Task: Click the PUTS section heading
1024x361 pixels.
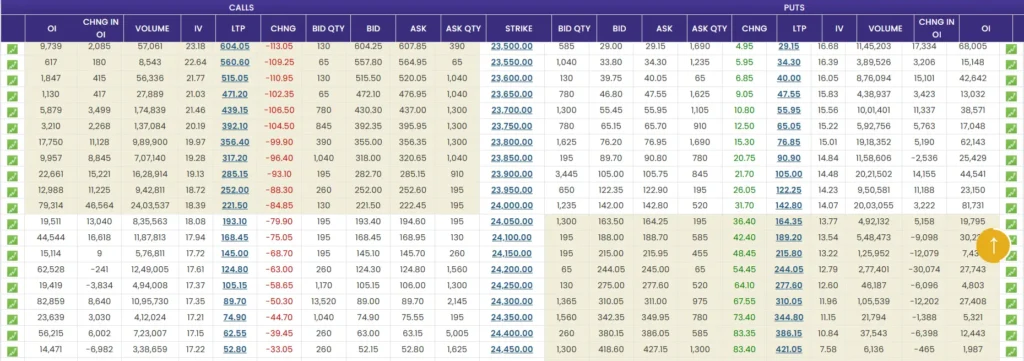Action: 794,7
